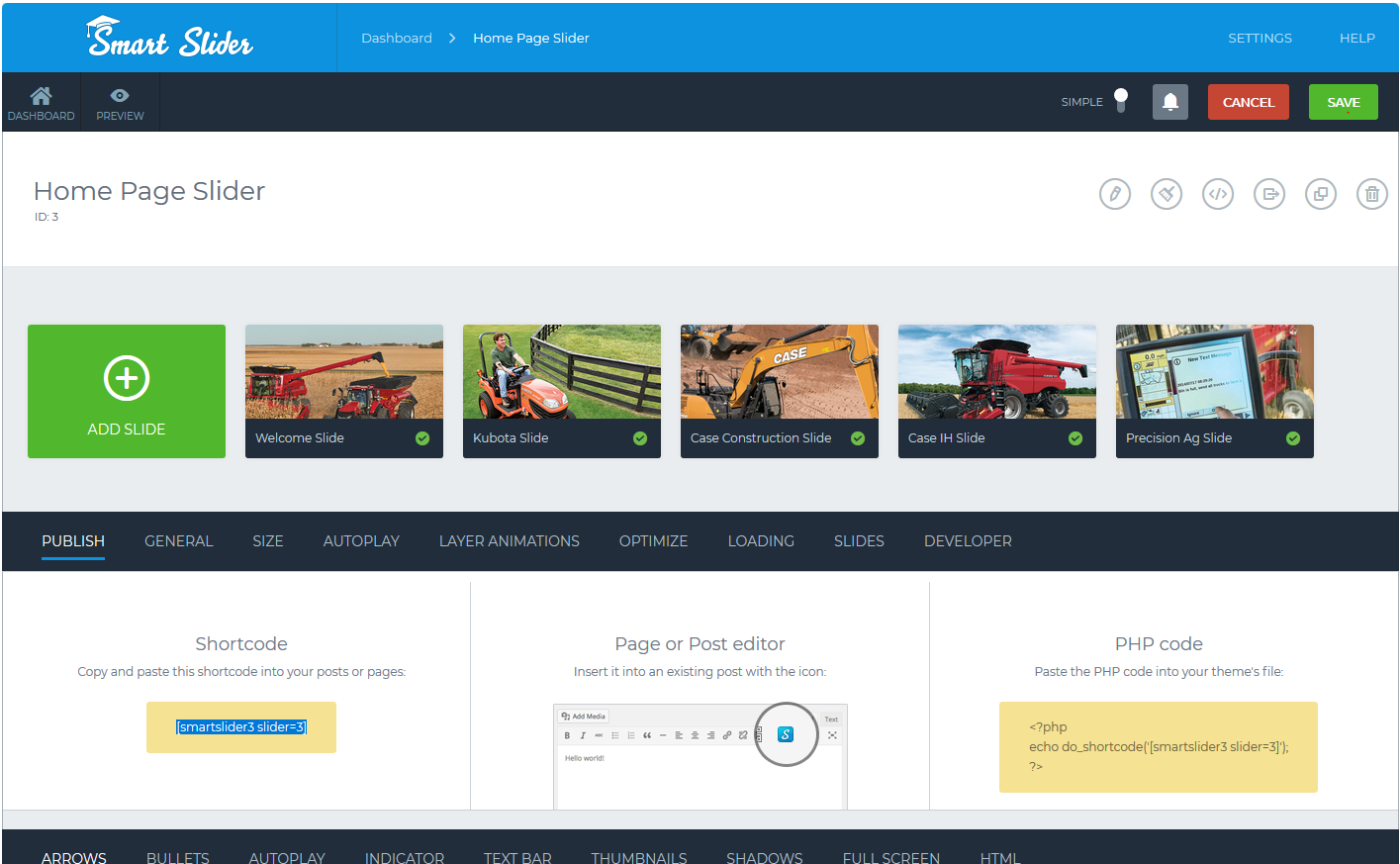Click the "Shortcode" heading
1400x864 pixels.
[241, 644]
